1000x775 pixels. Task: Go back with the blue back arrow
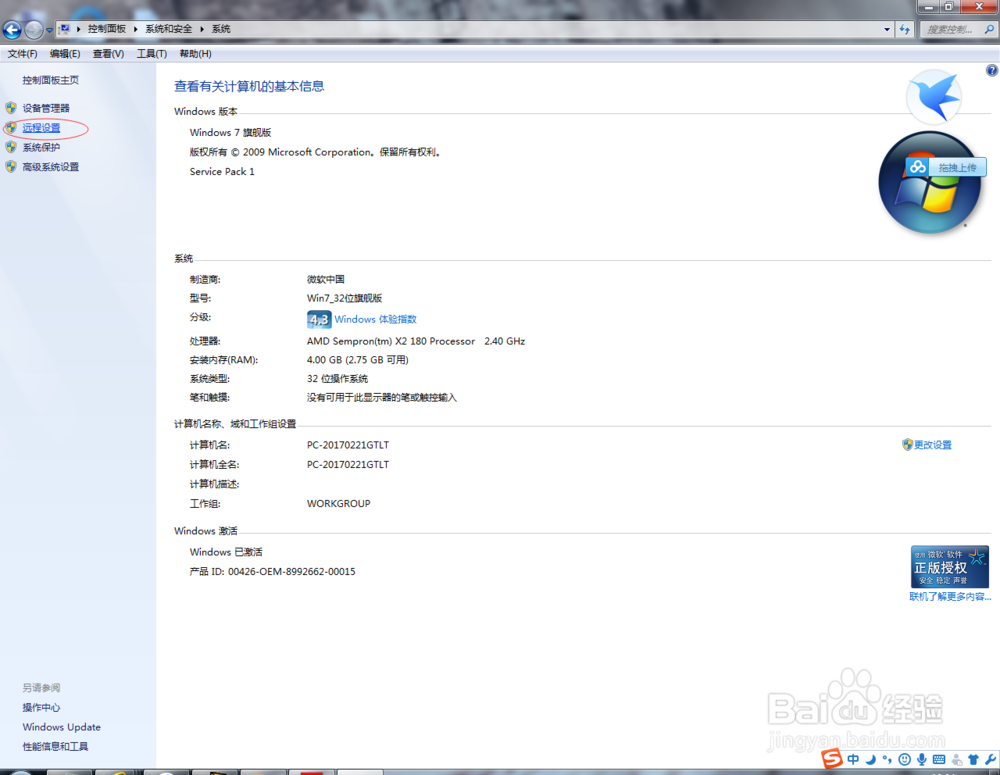12,29
